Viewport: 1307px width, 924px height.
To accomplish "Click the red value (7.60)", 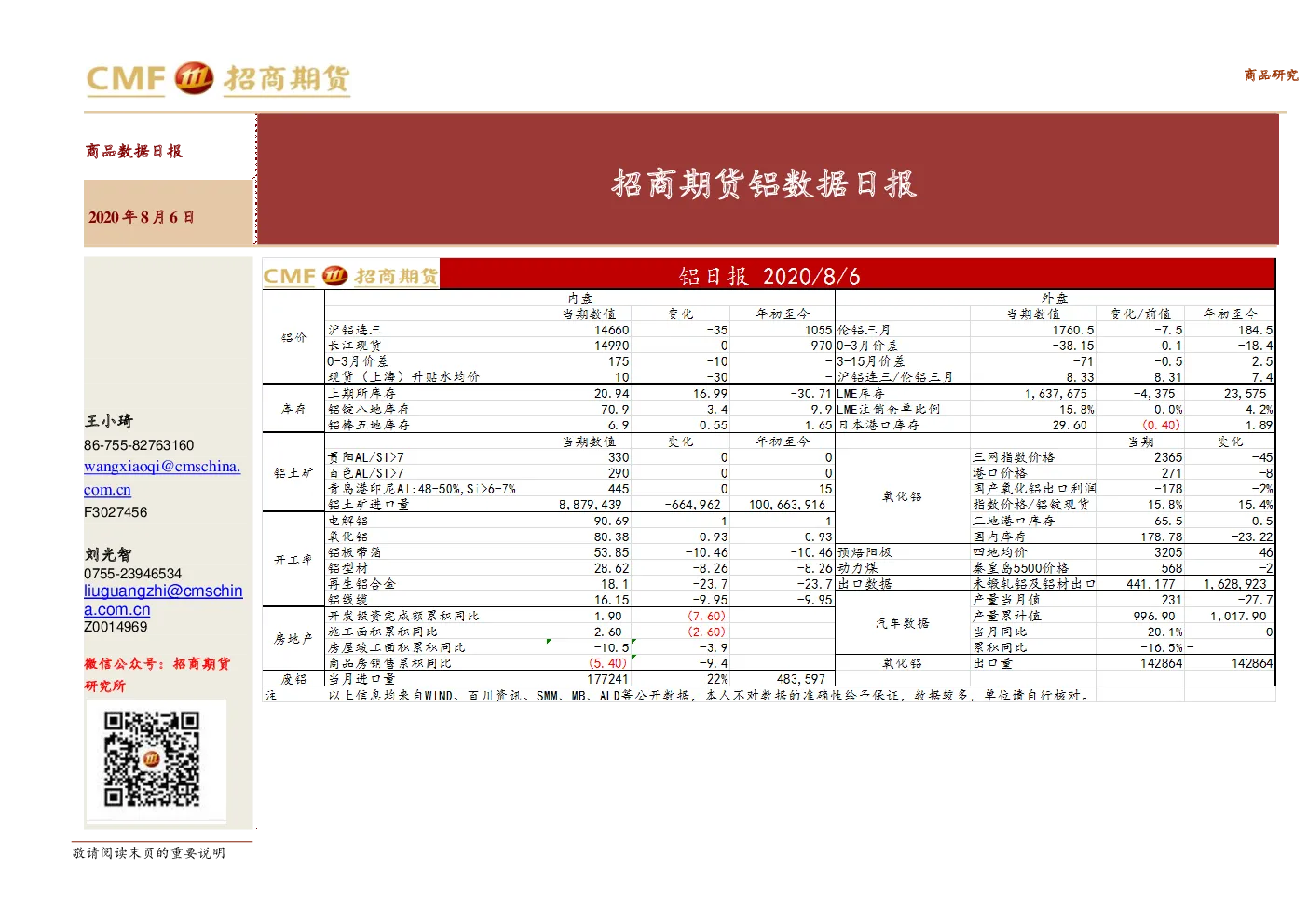I will point(706,616).
